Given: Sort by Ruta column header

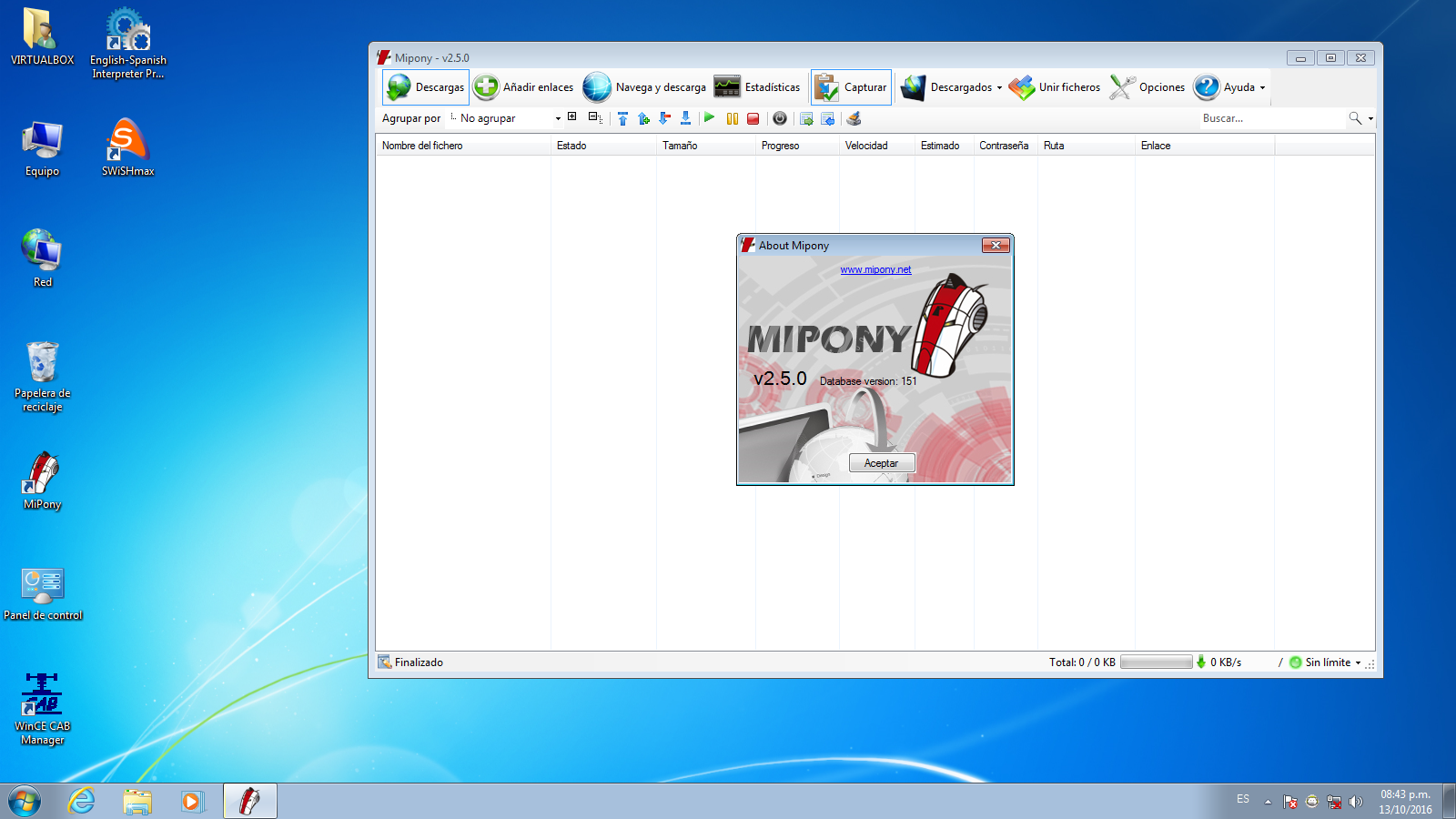Looking at the screenshot, I should coord(1087,146).
